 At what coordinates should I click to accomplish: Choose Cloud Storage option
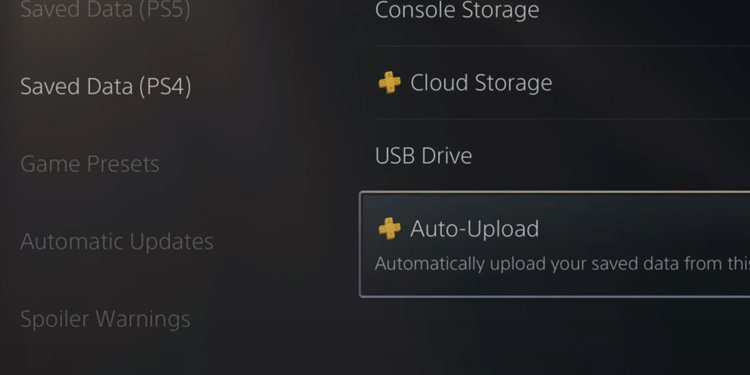tap(562, 83)
